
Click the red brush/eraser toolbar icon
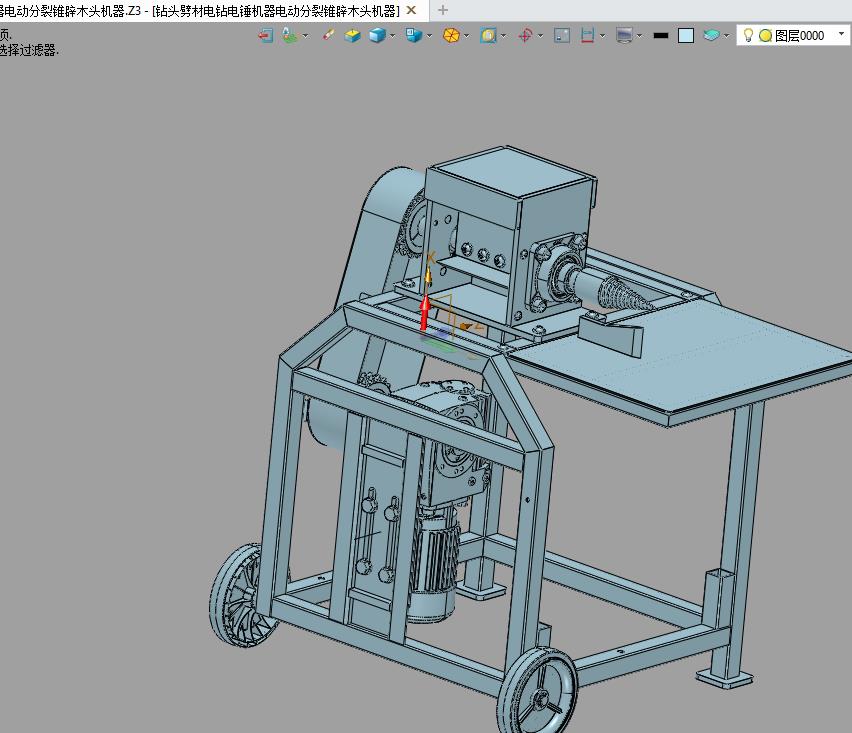(328, 36)
